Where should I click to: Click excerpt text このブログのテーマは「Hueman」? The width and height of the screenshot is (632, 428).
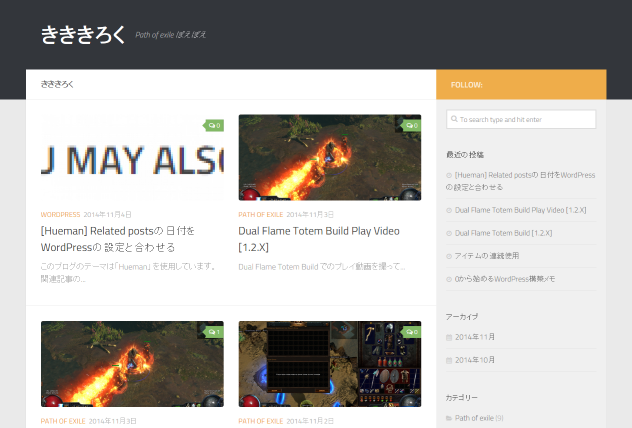pos(128,272)
